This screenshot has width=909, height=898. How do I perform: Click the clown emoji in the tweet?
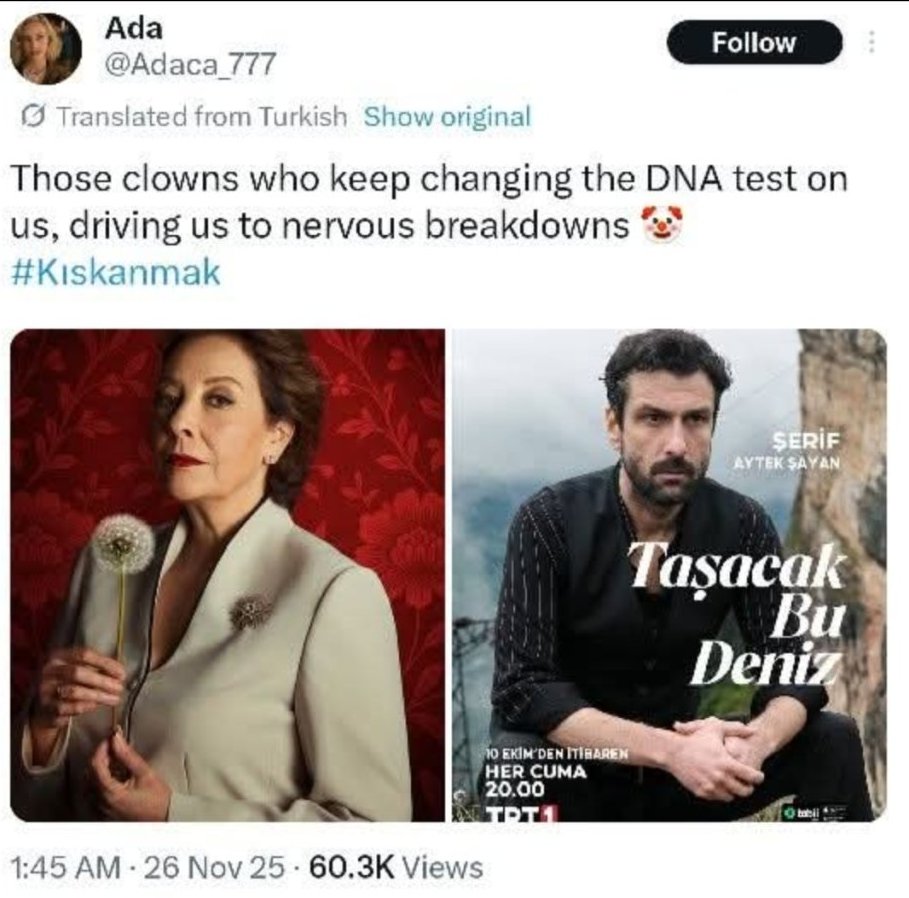click(657, 226)
